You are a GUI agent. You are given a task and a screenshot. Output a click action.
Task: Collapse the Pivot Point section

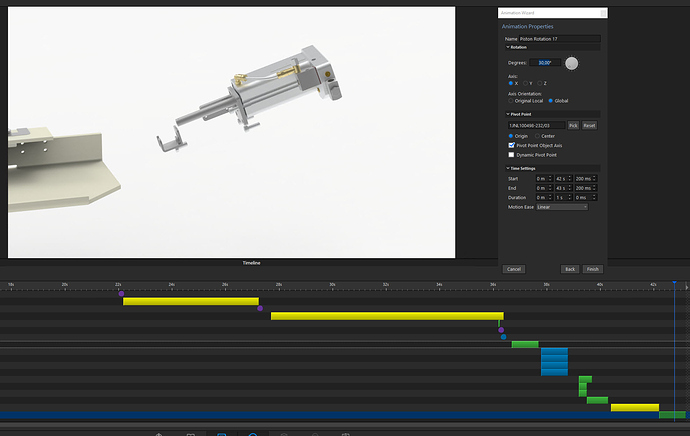coord(508,114)
